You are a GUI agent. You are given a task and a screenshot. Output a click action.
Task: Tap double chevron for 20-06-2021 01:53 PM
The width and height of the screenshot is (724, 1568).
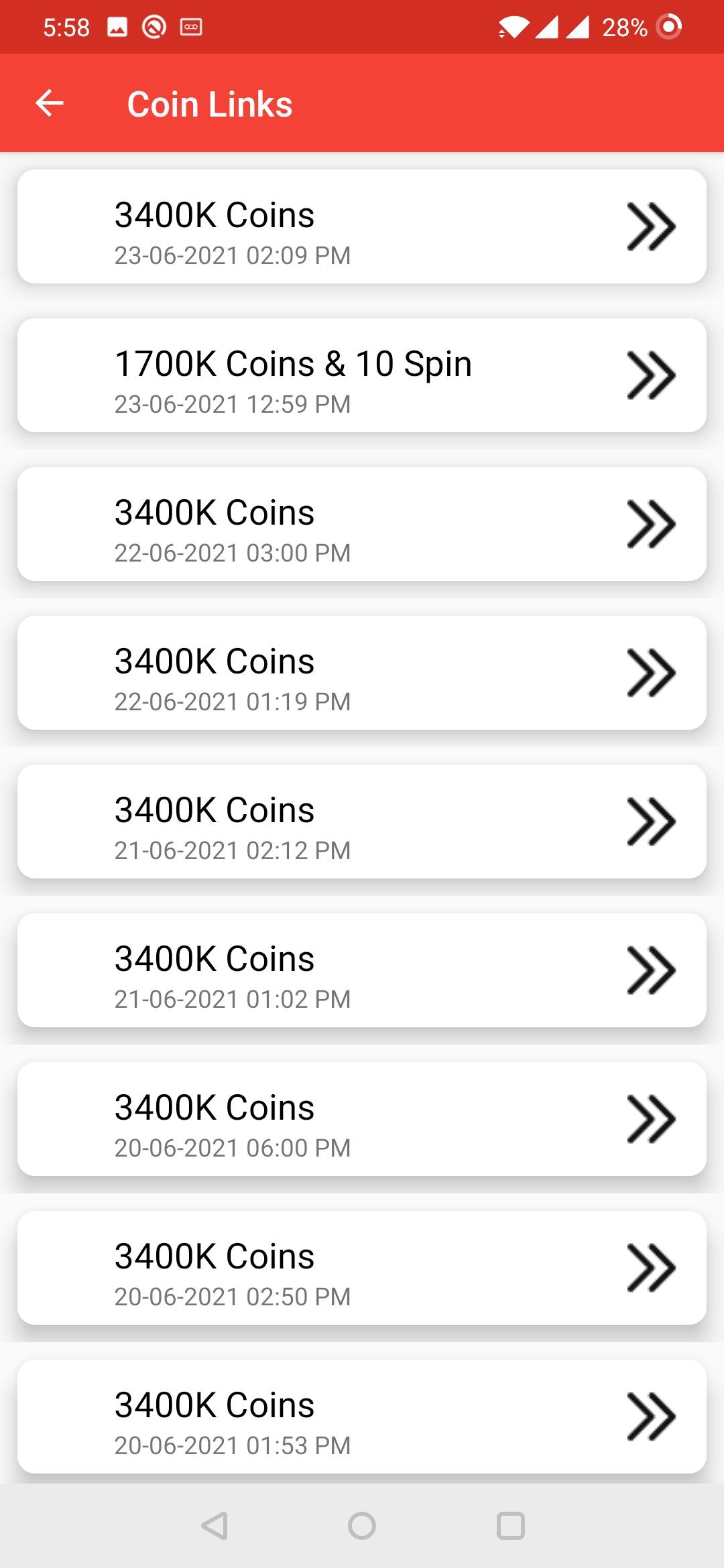tap(650, 1417)
